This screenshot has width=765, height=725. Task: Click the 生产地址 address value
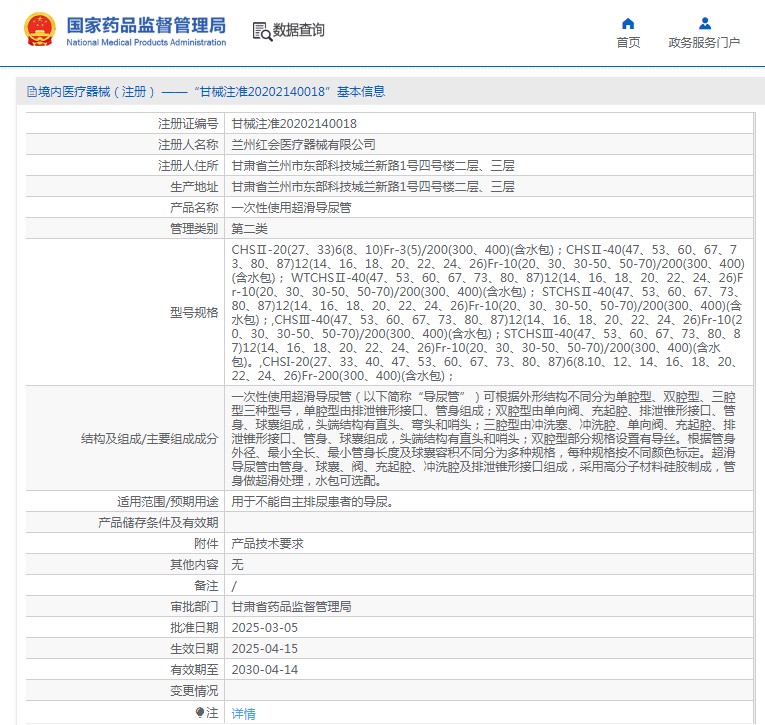coord(373,187)
